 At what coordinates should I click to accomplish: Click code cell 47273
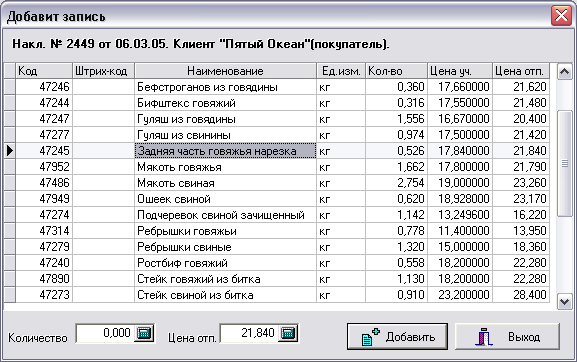(x=44, y=295)
